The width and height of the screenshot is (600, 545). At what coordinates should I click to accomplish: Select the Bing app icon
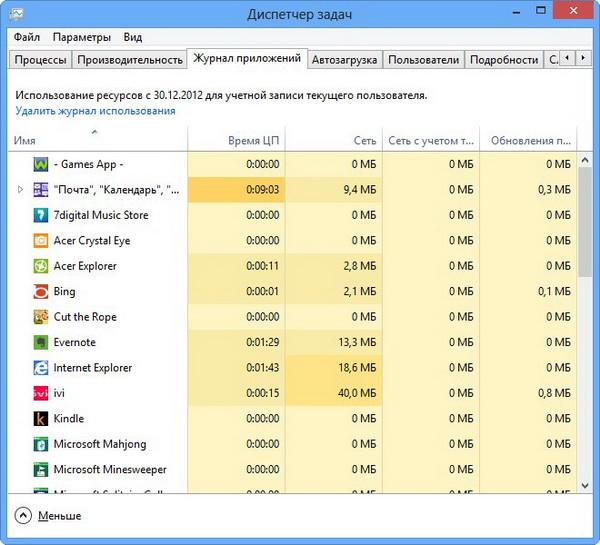(41, 291)
